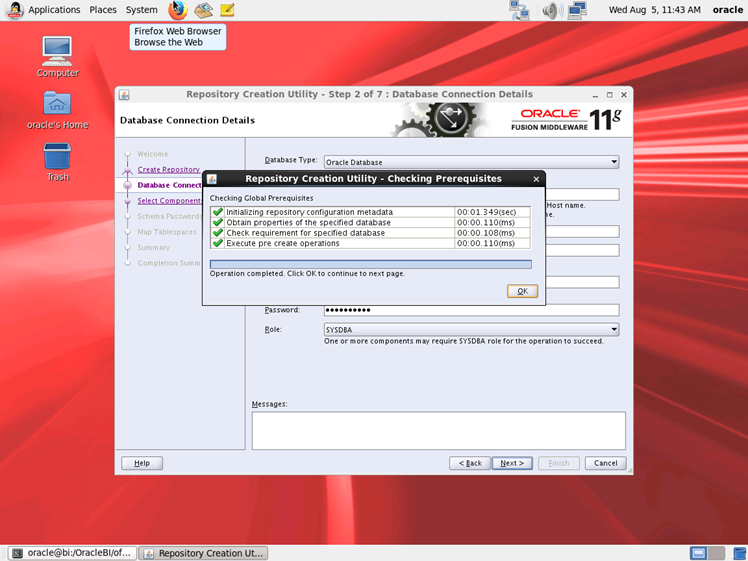Open the notes editor icon in top panel
748x561 pixels.
point(228,10)
